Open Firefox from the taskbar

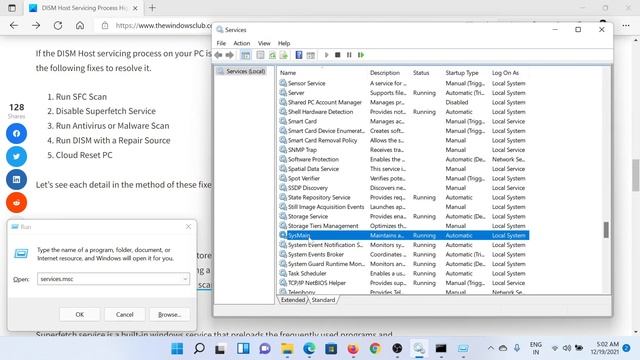[x=353, y=349]
